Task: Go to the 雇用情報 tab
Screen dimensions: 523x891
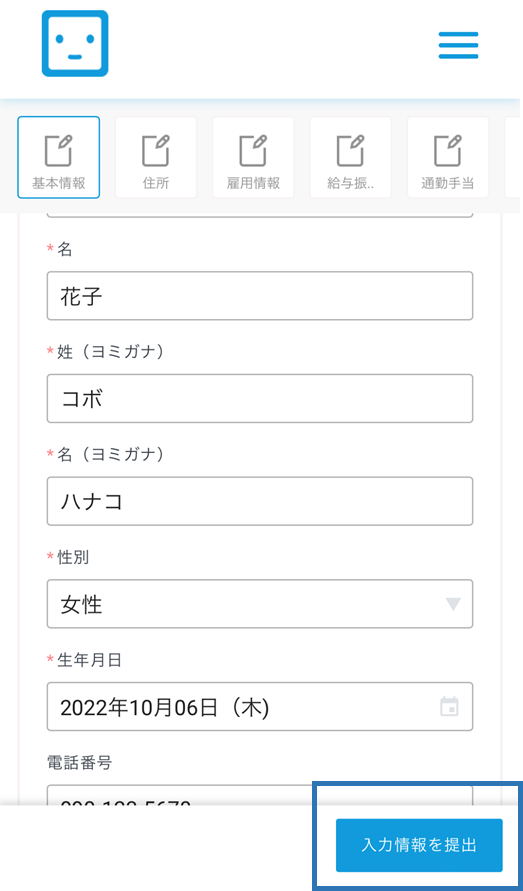Action: (253, 157)
